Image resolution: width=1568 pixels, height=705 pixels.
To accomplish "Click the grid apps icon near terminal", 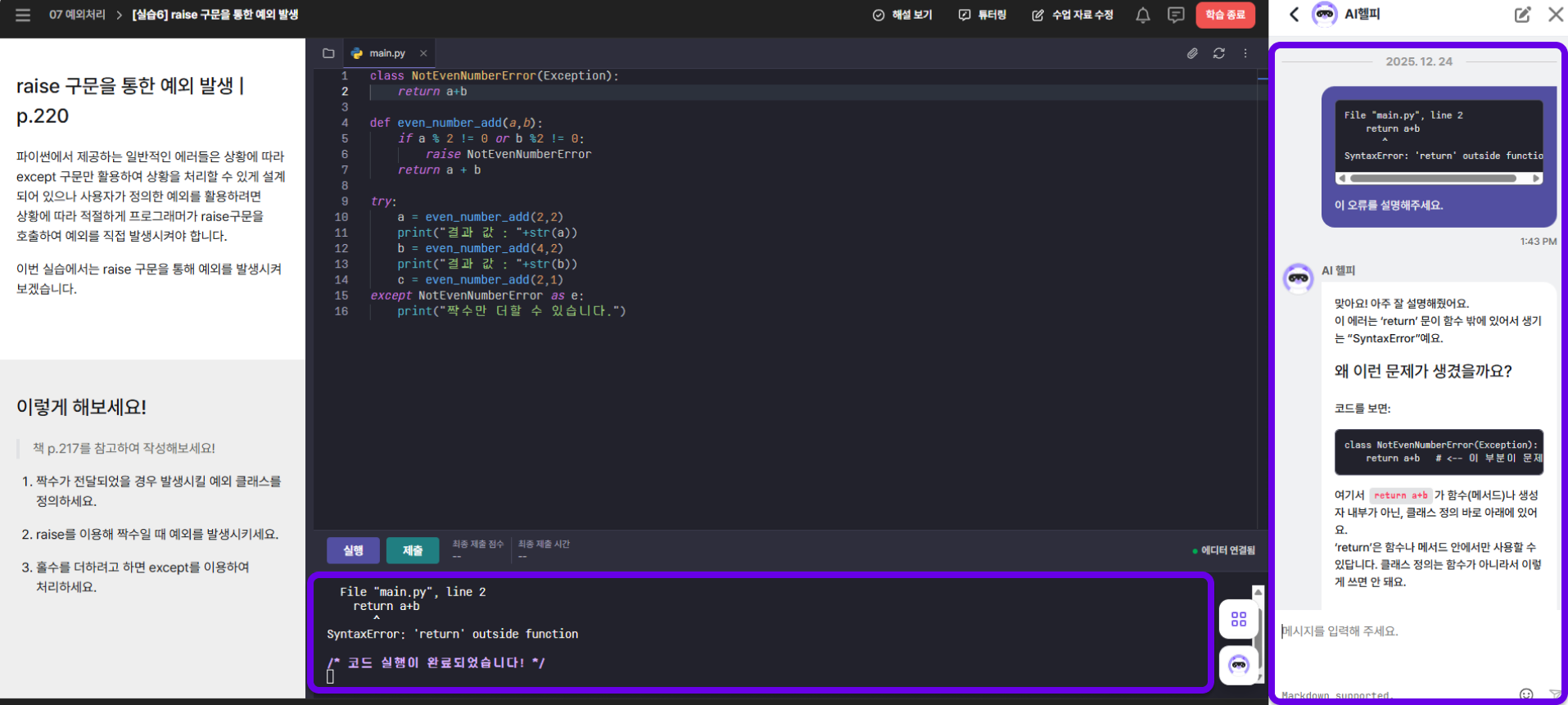I will (1238, 619).
